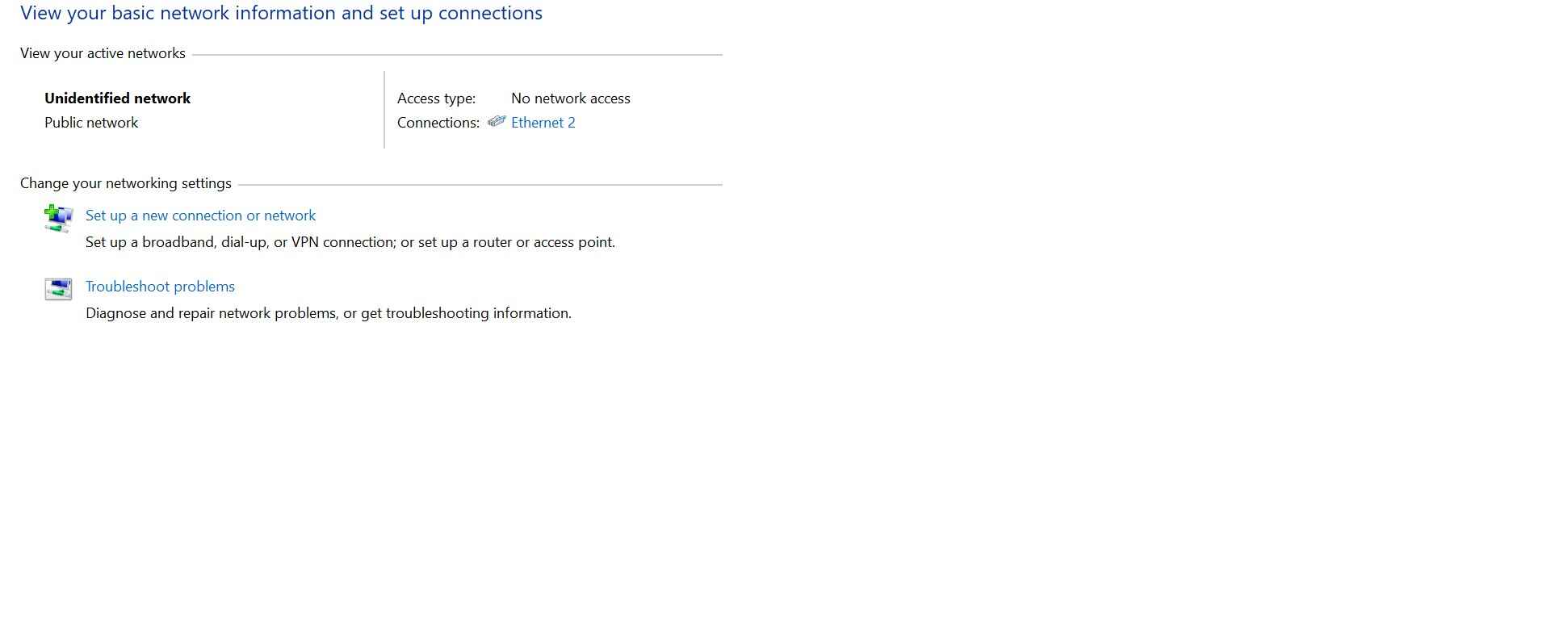Open the Ethernet 2 connection status
Image resolution: width=1568 pixels, height=624 pixels.
point(543,123)
